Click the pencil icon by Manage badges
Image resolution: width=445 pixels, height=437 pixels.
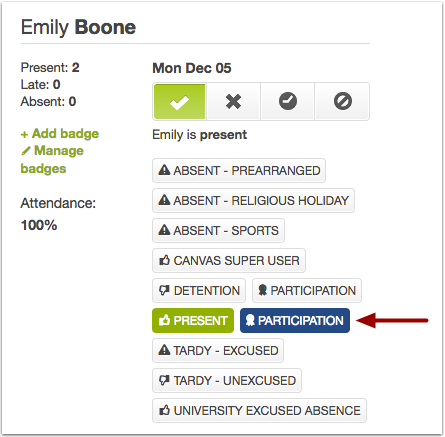(26, 151)
